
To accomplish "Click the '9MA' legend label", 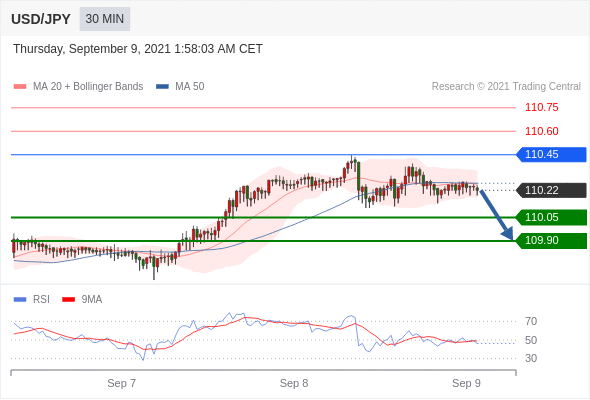I will (x=92, y=300).
